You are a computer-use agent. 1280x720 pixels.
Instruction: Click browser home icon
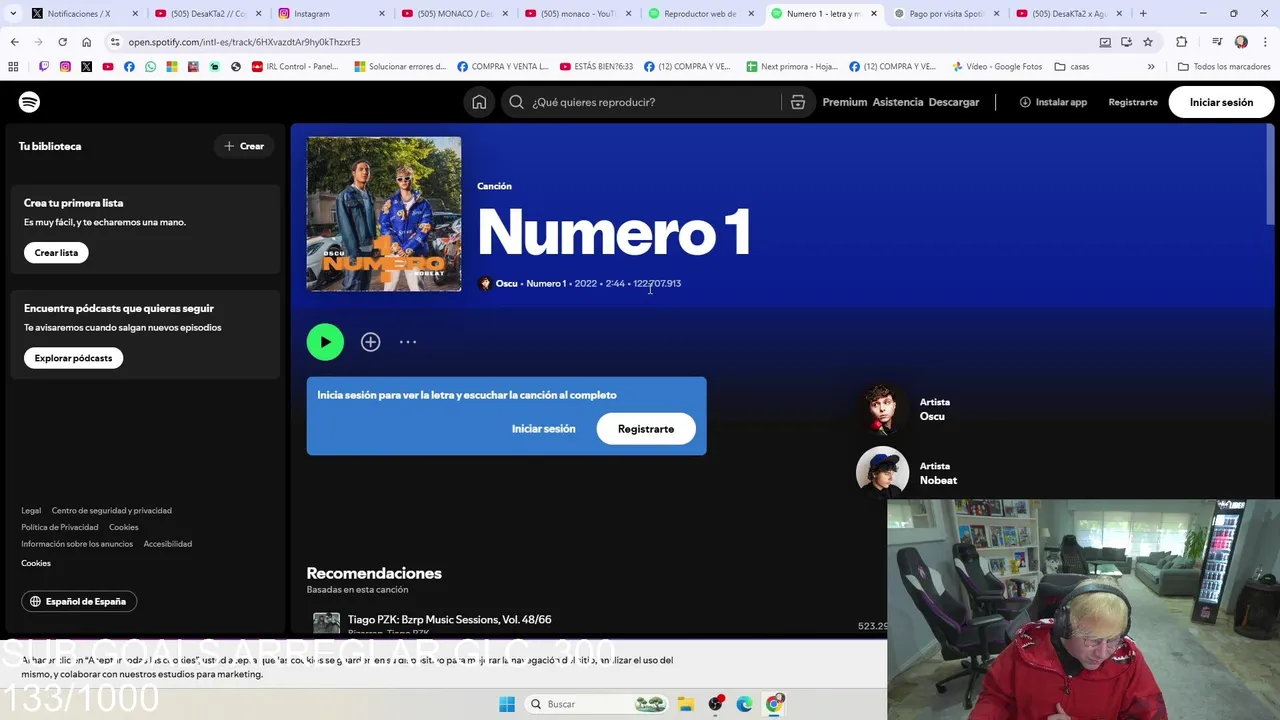(x=86, y=42)
